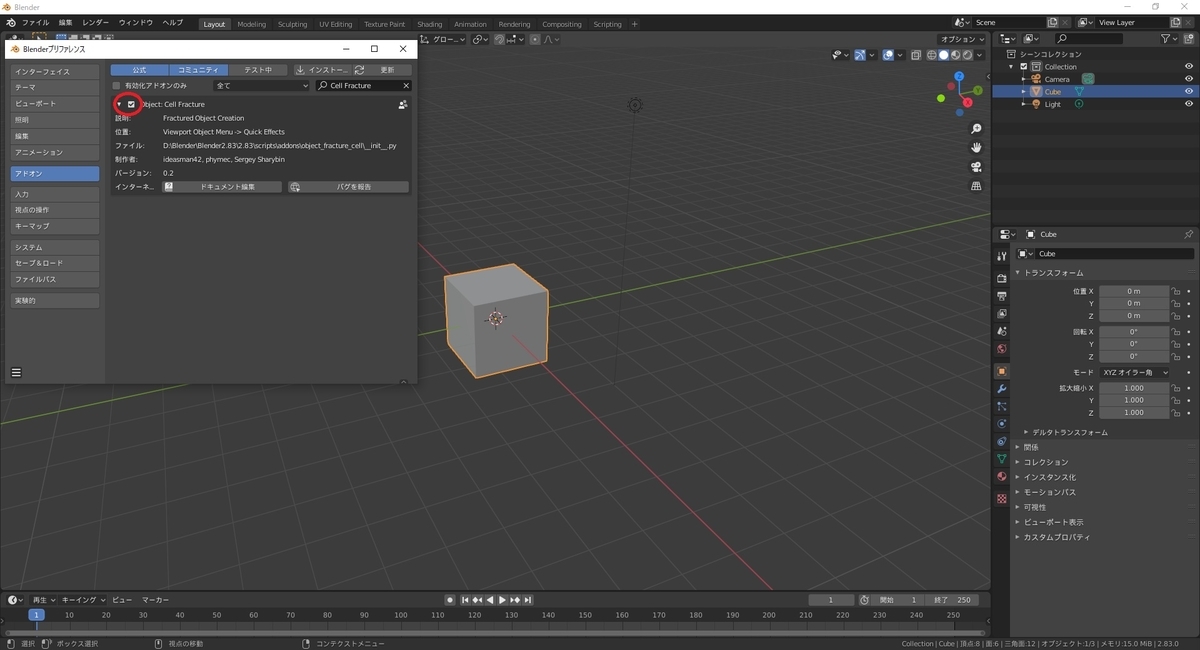The height and width of the screenshot is (650, 1200).
Task: Open the ファイル menu
Action: pos(35,22)
